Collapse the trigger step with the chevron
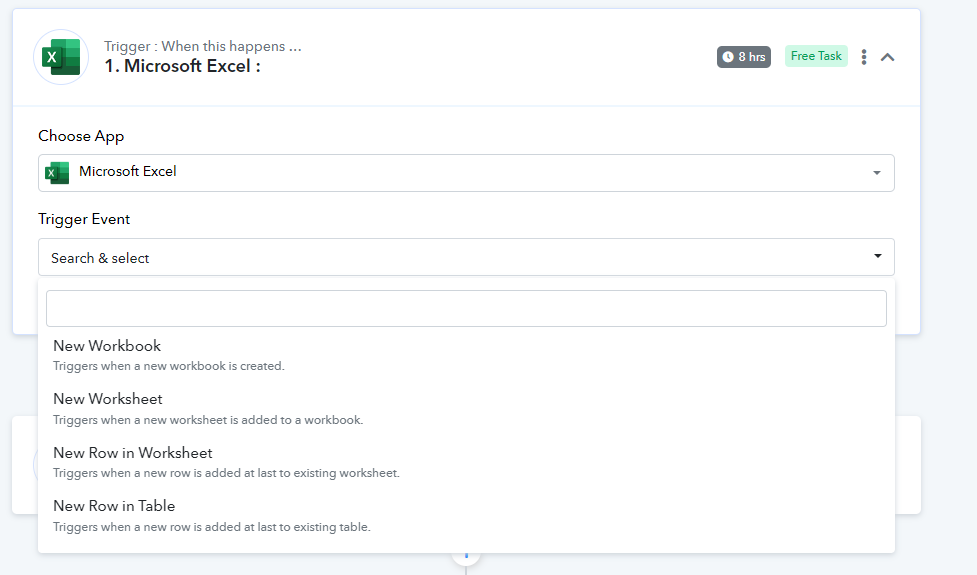The width and height of the screenshot is (977, 575). [x=887, y=57]
